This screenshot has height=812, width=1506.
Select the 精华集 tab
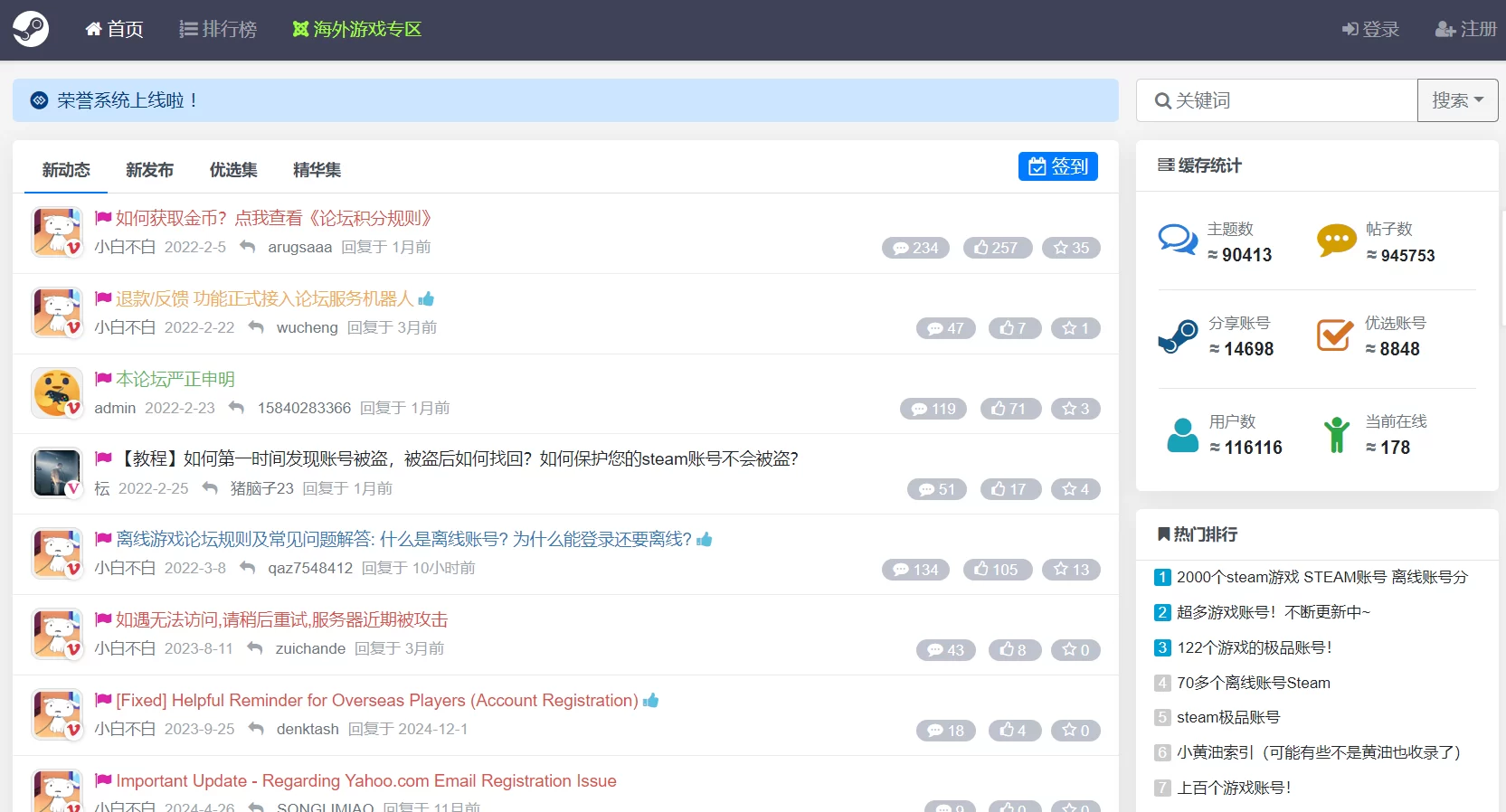[317, 170]
